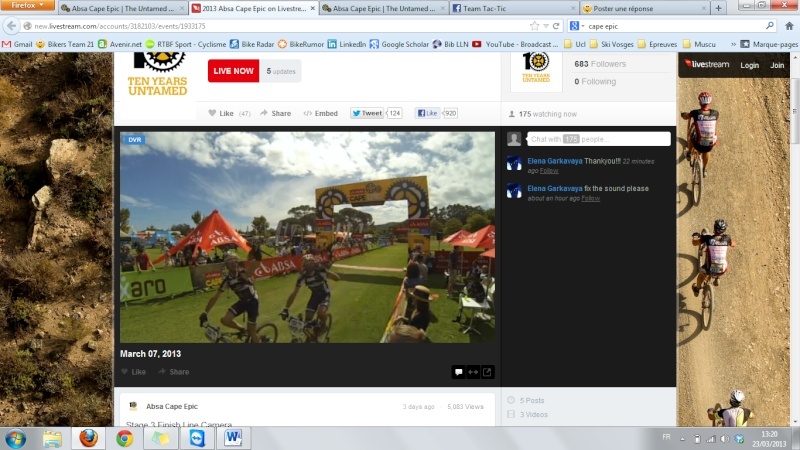The image size is (800, 450).
Task: Open the RTBF Sport - Cyclisme bookmark
Action: click(x=186, y=44)
